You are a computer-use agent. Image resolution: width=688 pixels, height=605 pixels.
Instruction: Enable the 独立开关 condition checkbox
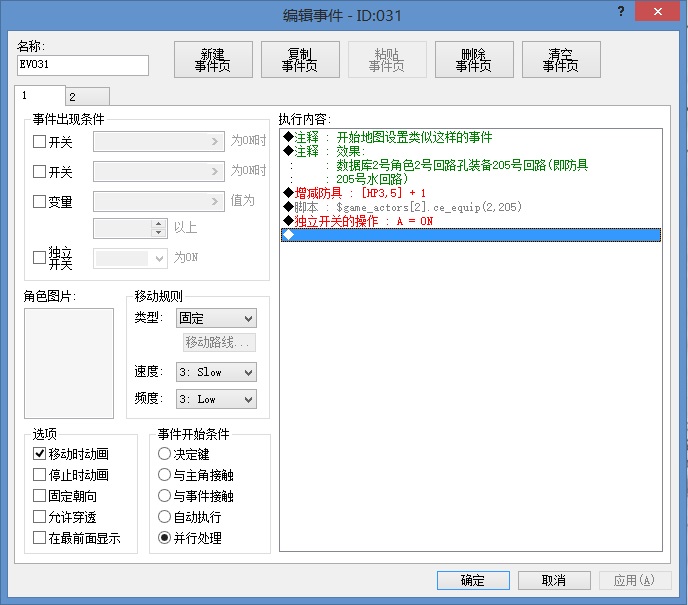[x=39, y=257]
